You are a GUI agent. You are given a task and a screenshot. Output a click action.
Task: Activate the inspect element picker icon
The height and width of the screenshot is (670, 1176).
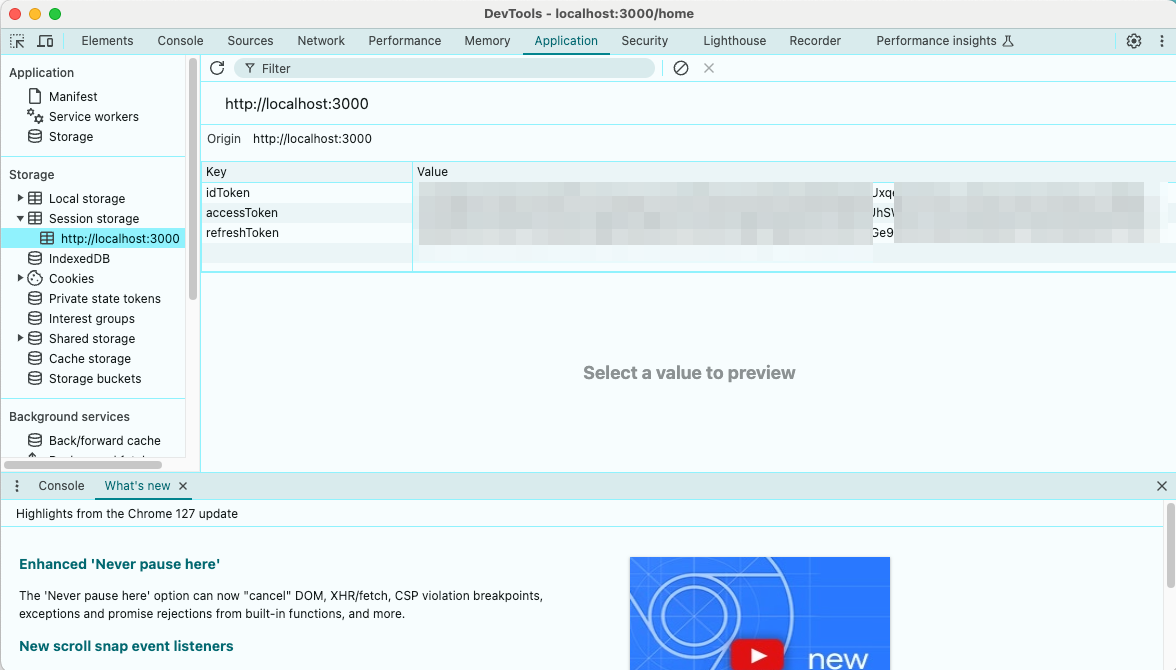click(17, 41)
